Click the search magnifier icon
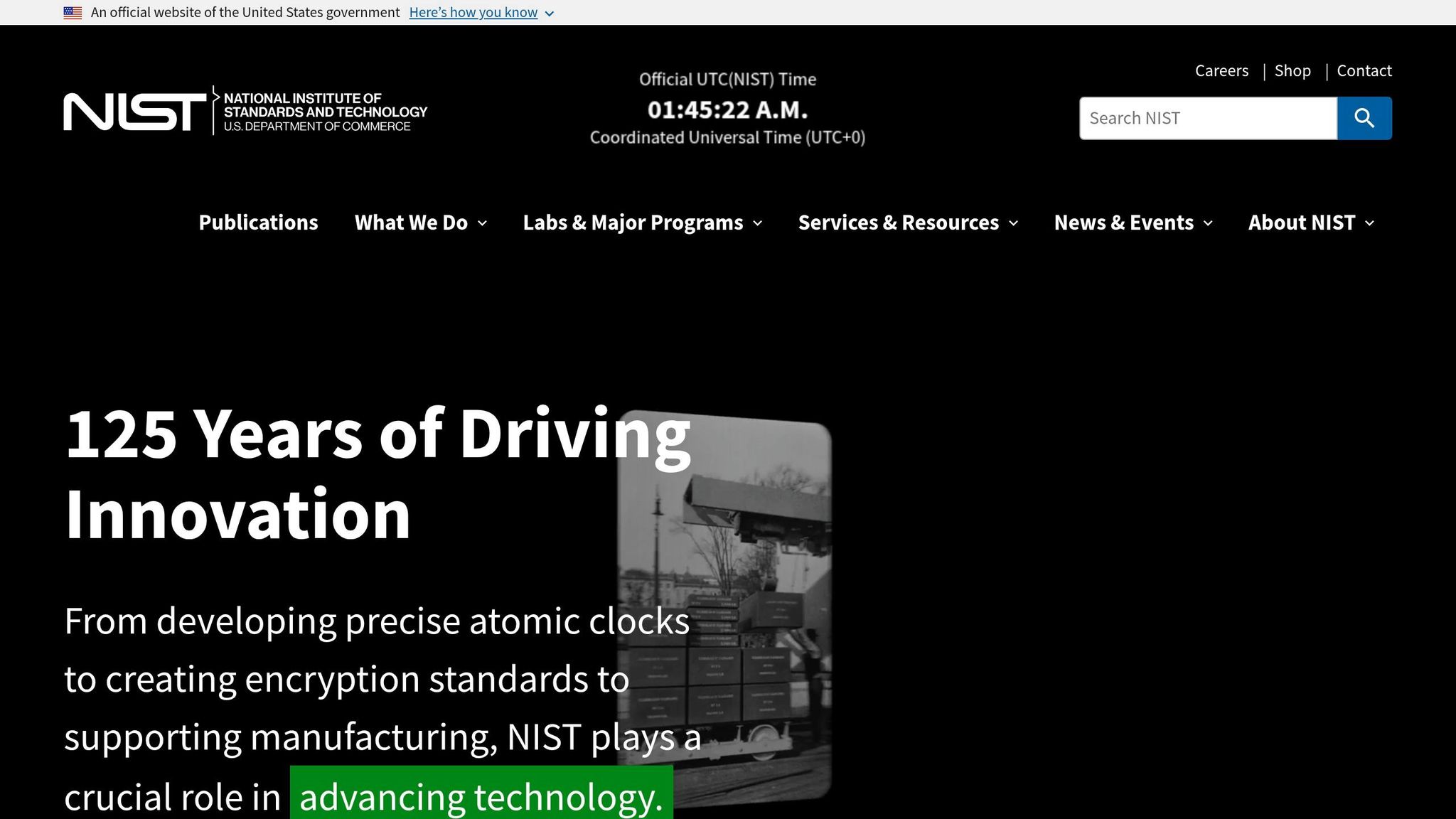Screen dimensions: 1456x819 (x=1364, y=118)
